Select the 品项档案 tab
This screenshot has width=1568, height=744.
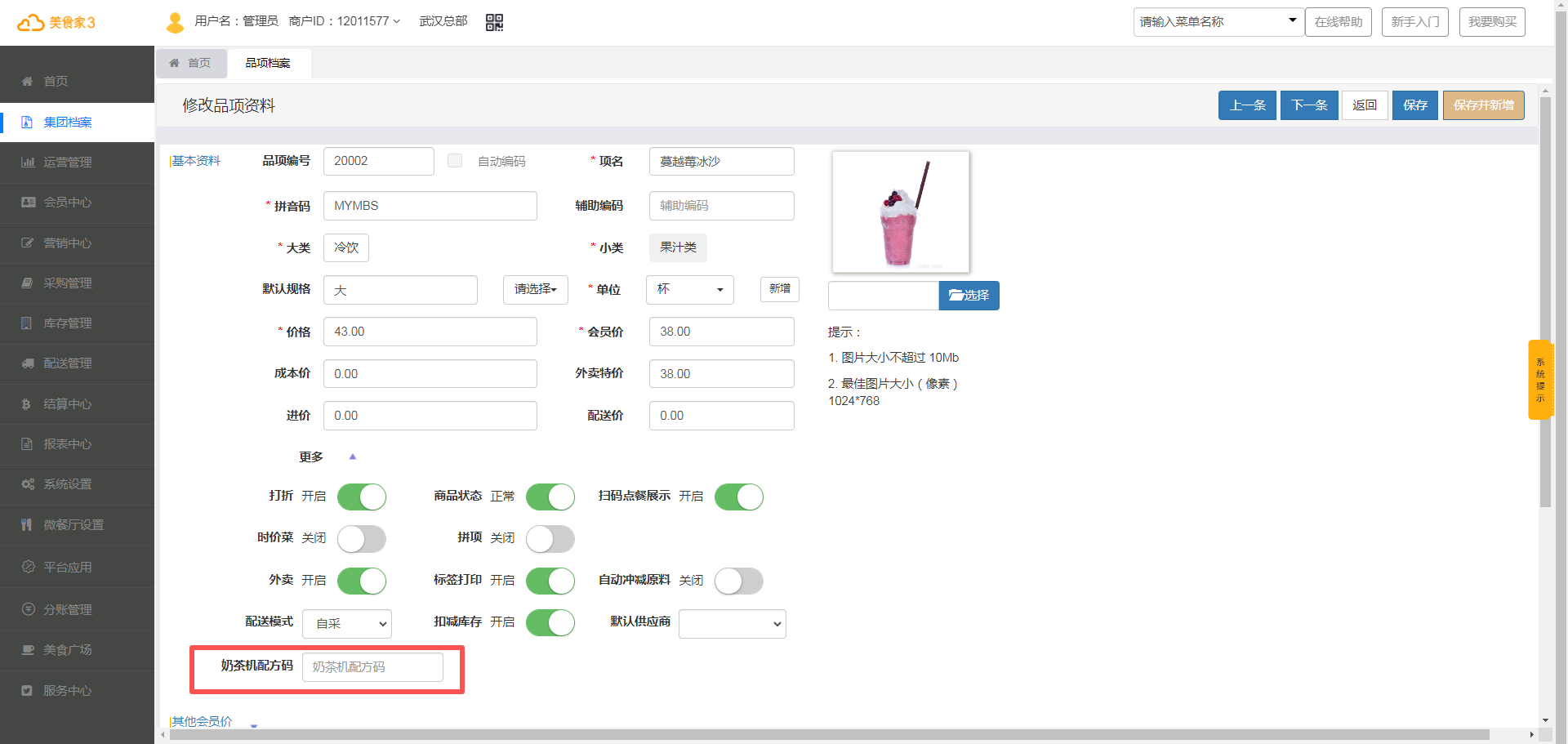pos(268,63)
